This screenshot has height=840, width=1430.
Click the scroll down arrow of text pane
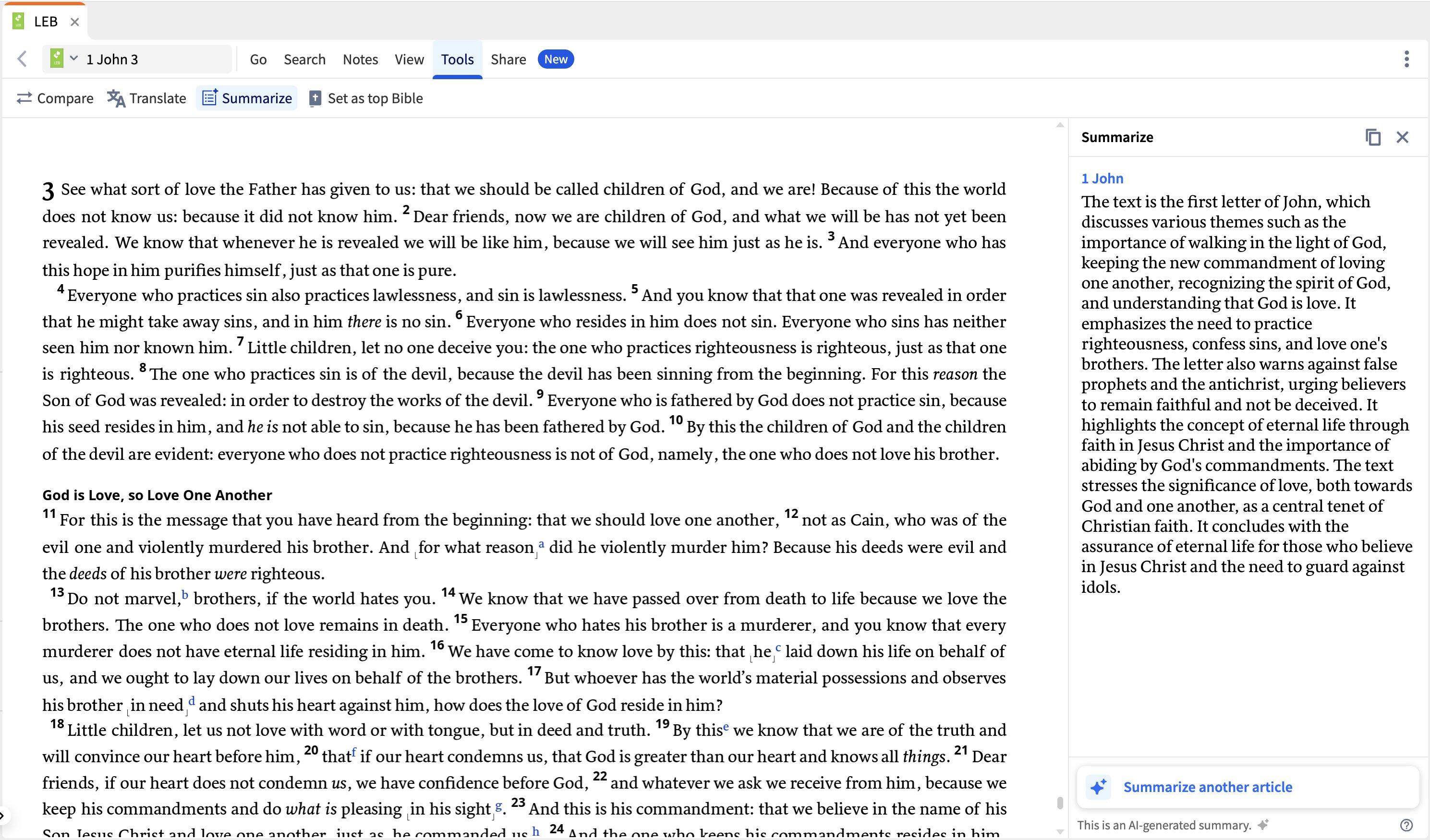coord(1059,831)
